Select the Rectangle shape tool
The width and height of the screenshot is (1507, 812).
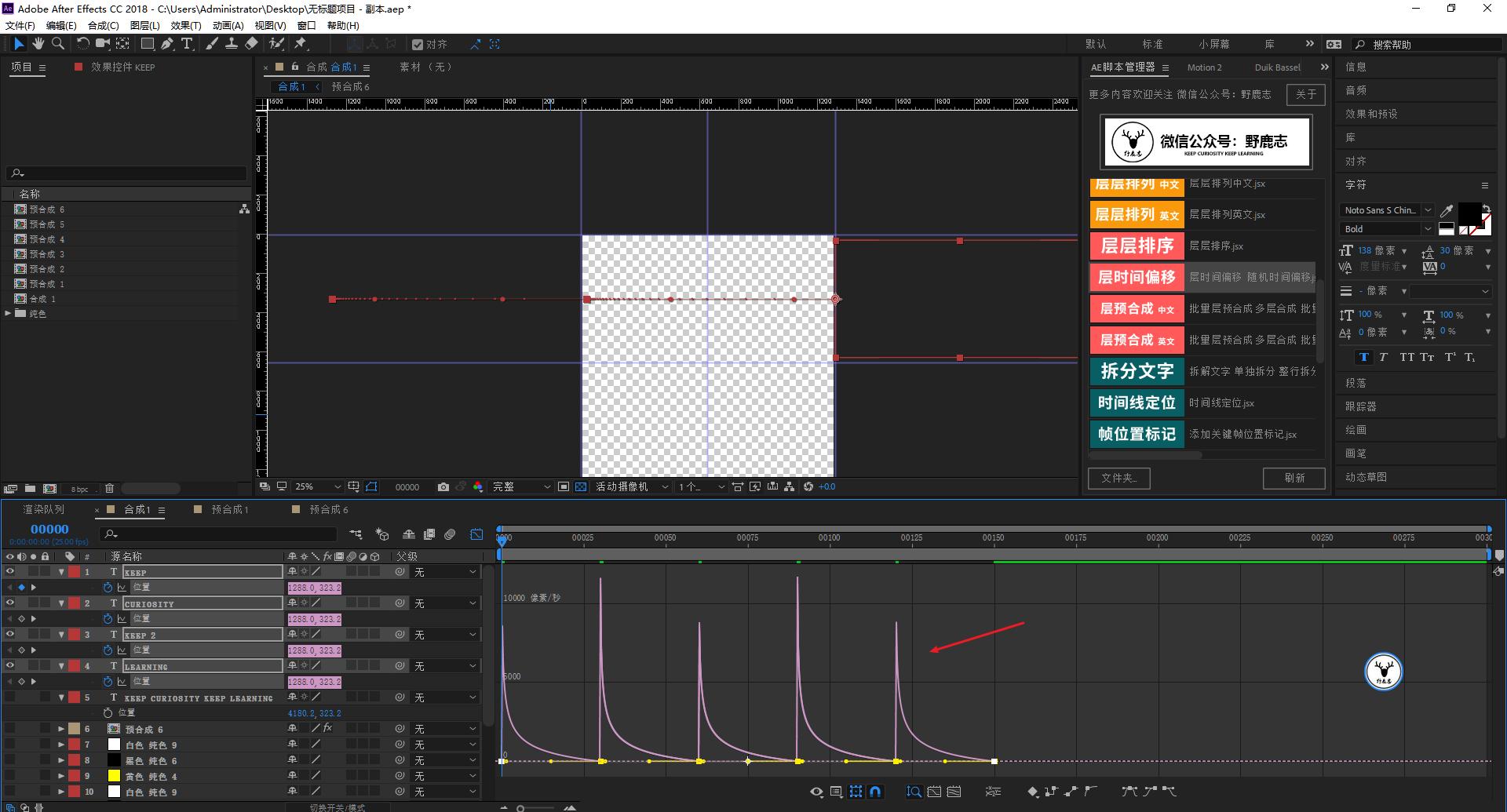click(x=147, y=44)
